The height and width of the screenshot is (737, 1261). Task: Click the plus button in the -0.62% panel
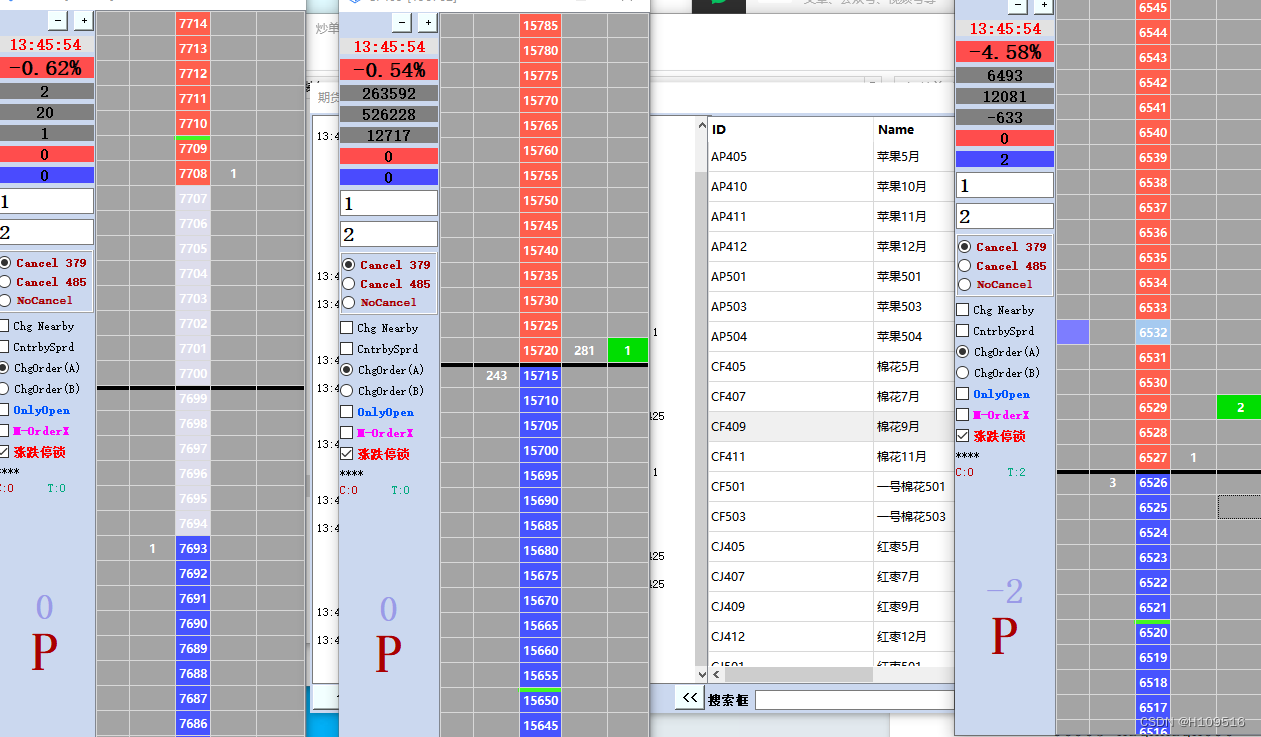[x=83, y=20]
